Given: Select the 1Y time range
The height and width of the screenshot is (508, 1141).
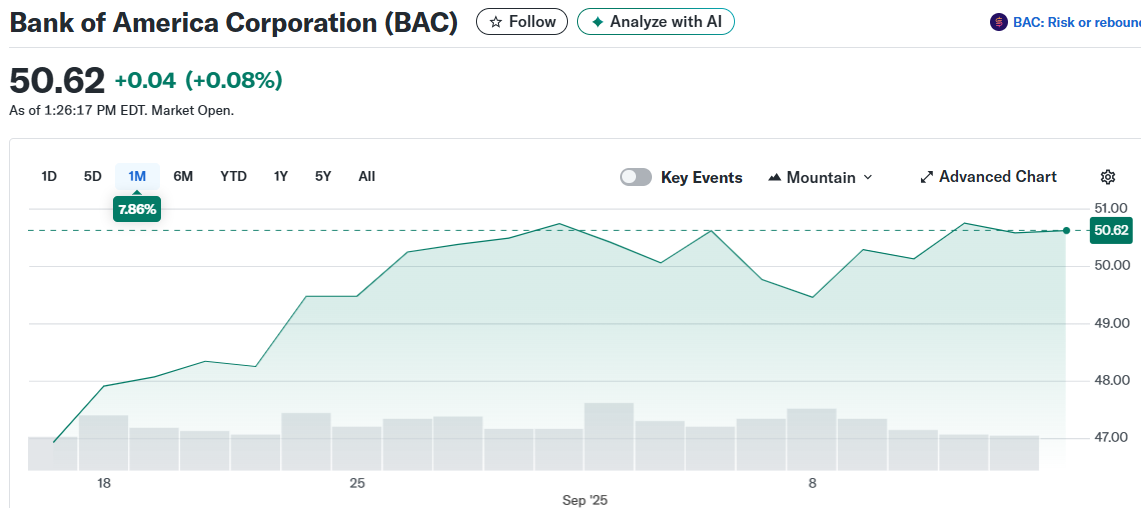Looking at the screenshot, I should (281, 176).
